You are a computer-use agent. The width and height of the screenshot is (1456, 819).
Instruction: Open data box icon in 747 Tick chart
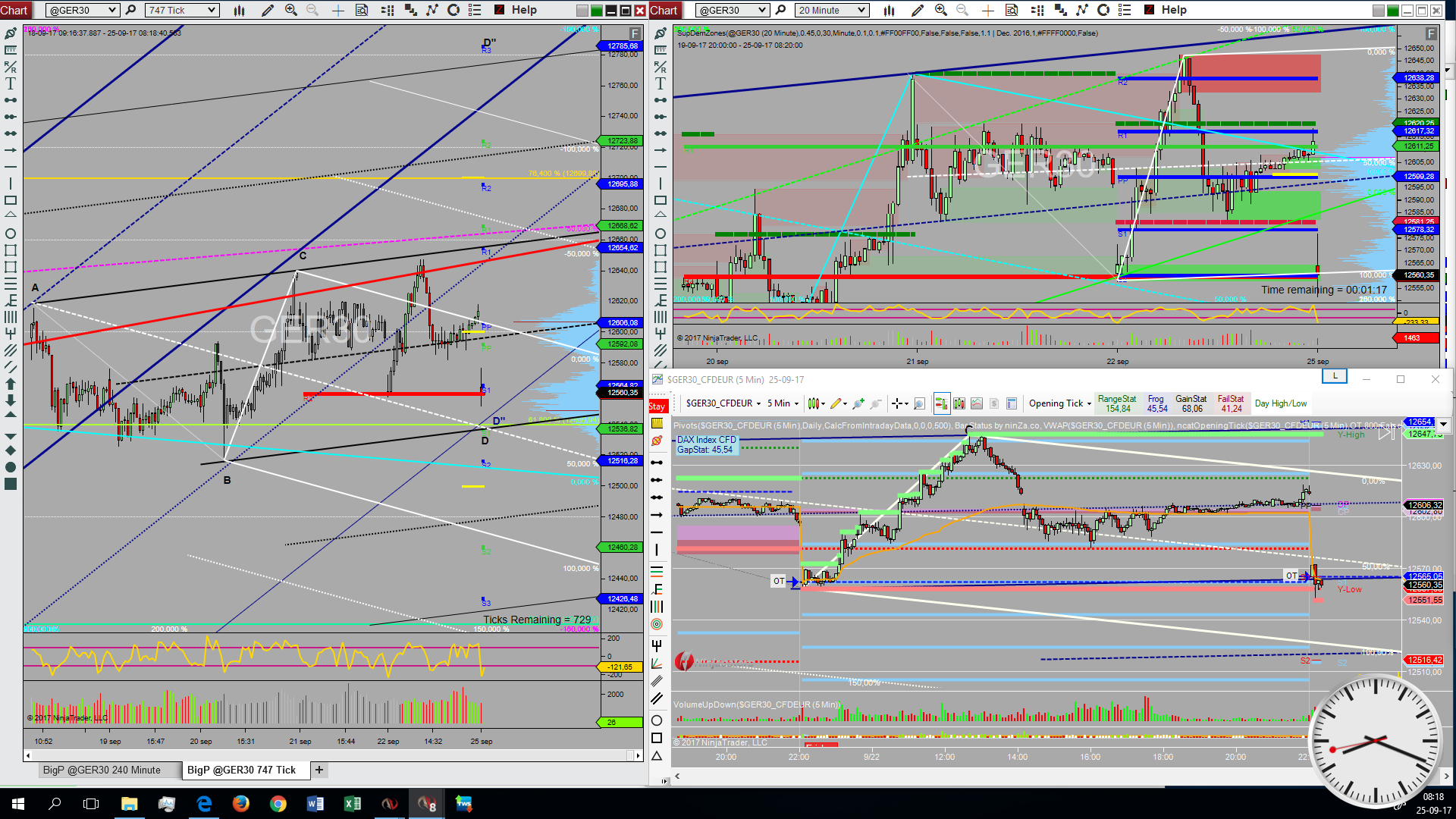[362, 10]
